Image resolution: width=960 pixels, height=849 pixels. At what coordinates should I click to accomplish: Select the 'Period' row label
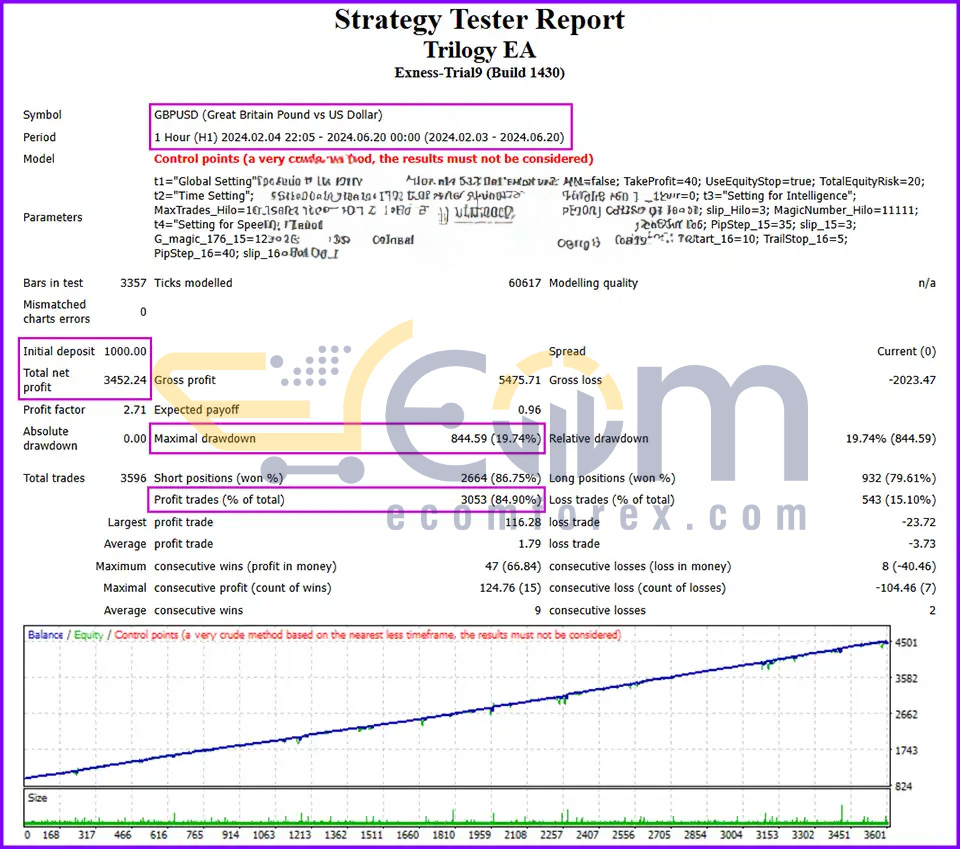click(x=39, y=137)
